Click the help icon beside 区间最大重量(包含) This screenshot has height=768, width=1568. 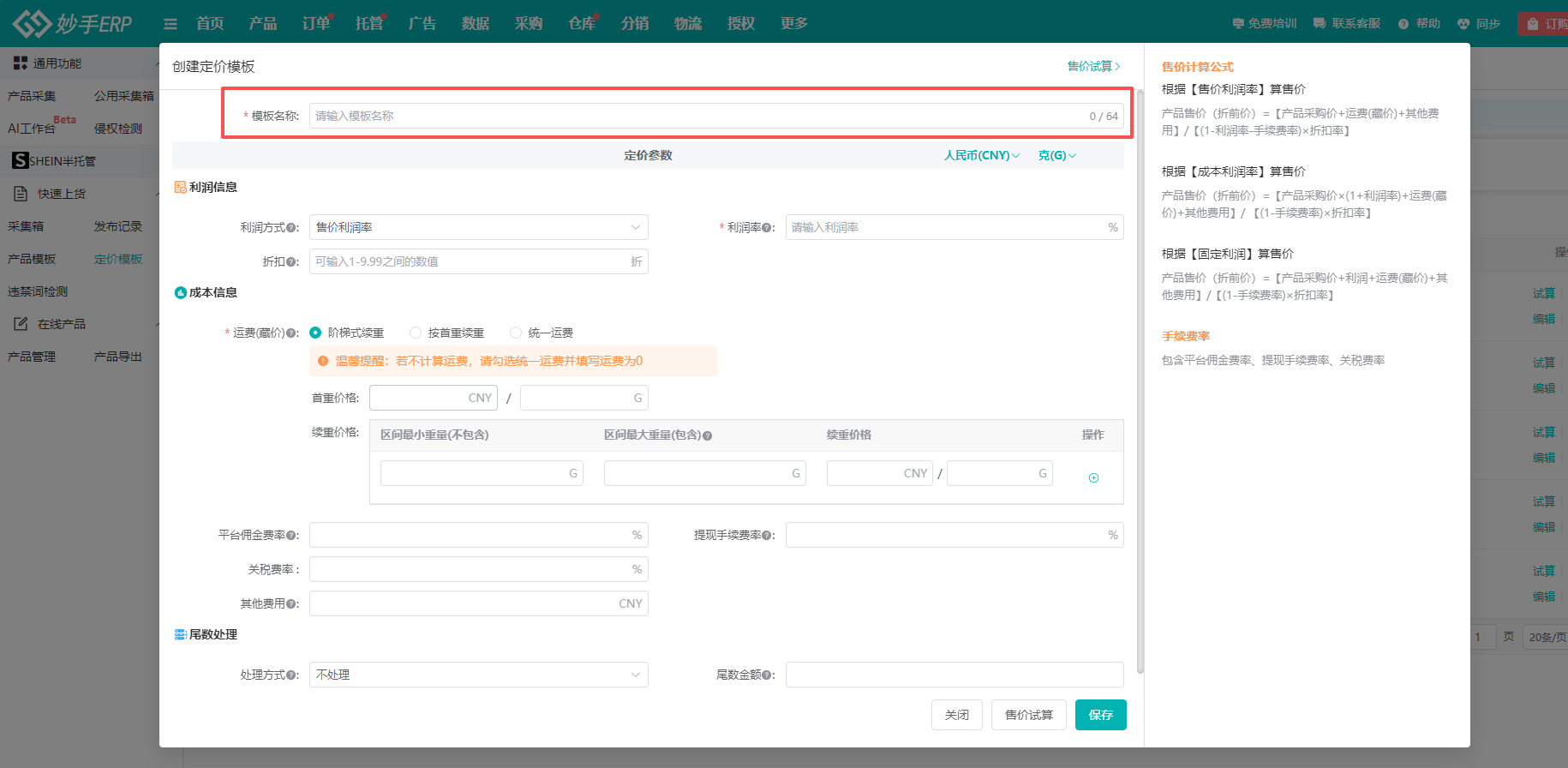[x=708, y=435]
